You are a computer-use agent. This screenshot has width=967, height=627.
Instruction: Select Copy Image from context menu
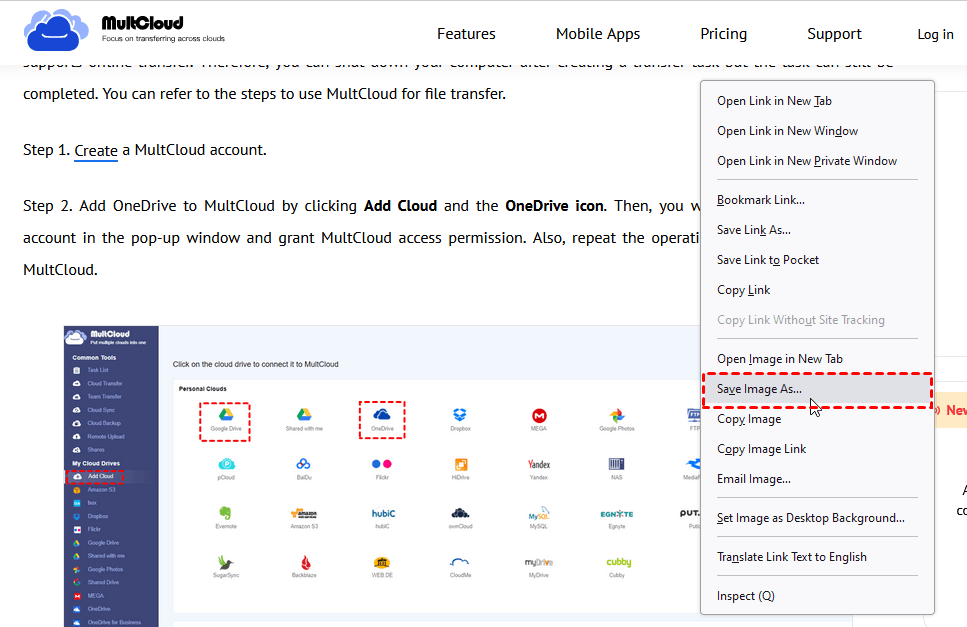[x=817, y=419]
